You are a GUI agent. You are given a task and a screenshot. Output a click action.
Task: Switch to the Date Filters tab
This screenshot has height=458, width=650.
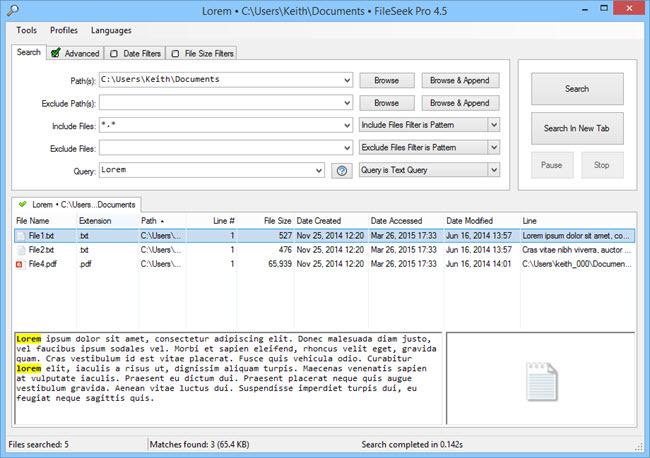point(135,53)
